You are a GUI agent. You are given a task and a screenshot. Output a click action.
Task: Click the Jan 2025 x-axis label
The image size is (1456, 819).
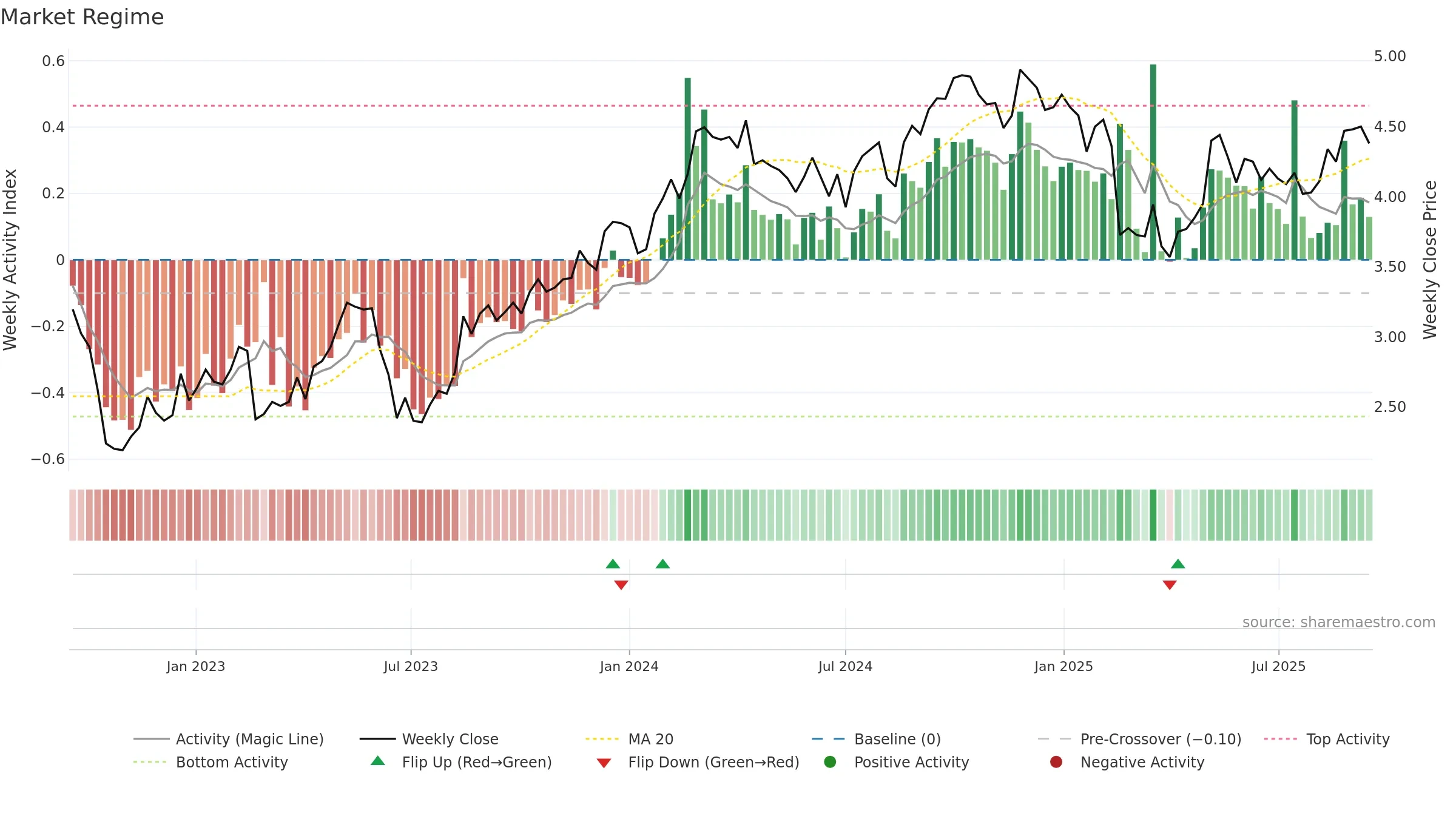pyautogui.click(x=1063, y=666)
